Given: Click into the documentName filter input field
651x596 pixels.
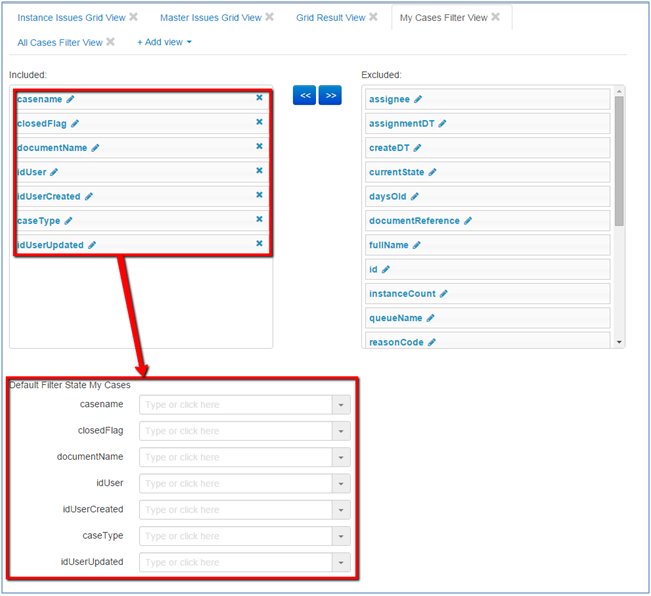Looking at the screenshot, I should 235,457.
